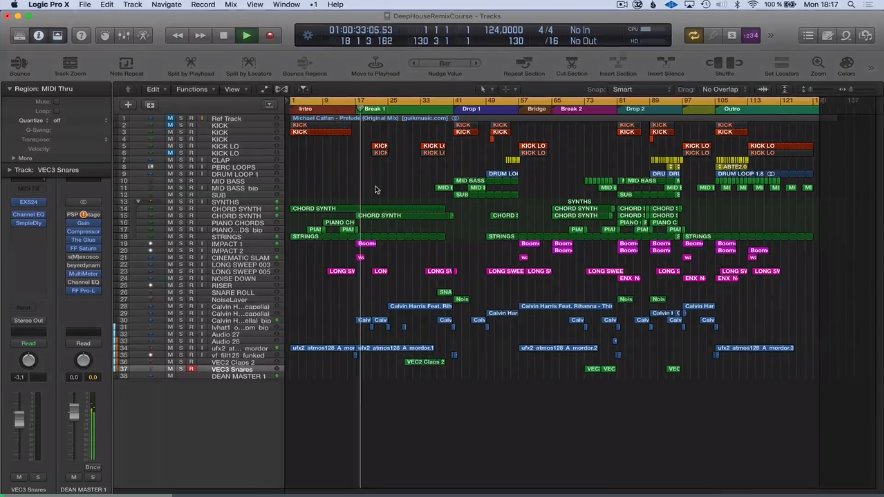Click the MultiMeter plugin slot

pyautogui.click(x=83, y=274)
